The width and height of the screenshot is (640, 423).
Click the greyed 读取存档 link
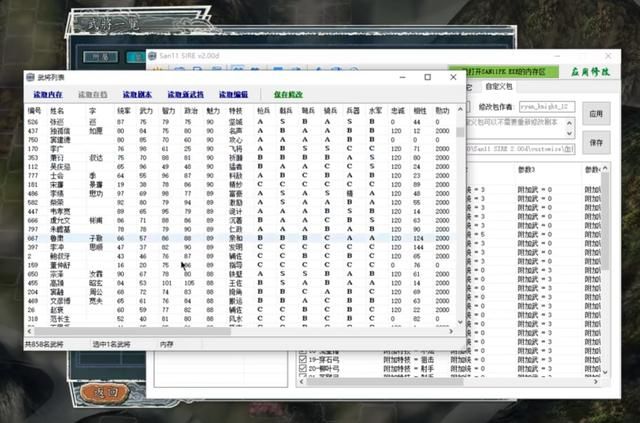pos(93,95)
